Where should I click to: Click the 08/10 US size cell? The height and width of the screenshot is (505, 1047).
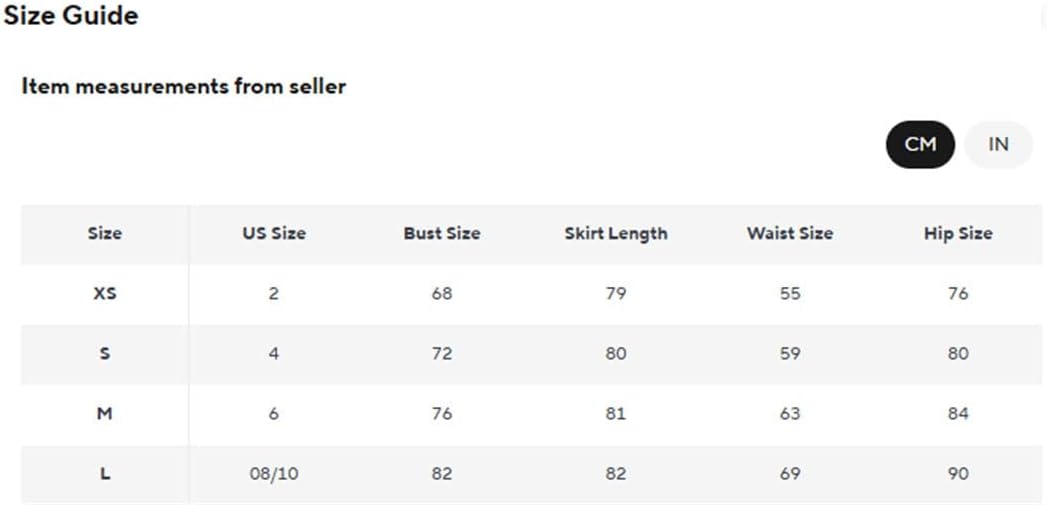coord(274,474)
